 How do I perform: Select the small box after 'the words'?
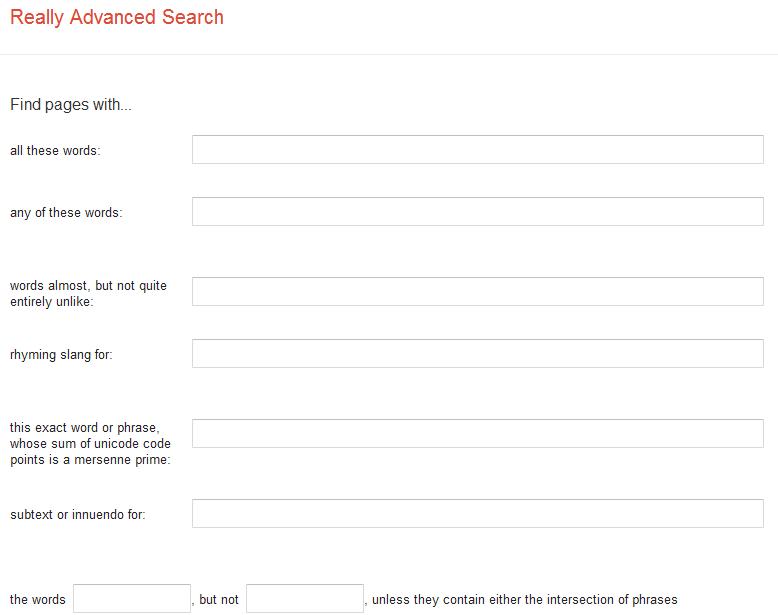132,599
